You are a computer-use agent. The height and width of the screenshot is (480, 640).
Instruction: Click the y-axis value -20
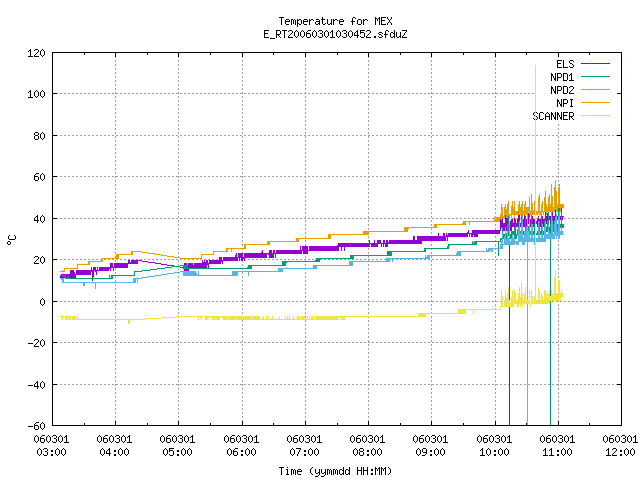click(x=36, y=343)
